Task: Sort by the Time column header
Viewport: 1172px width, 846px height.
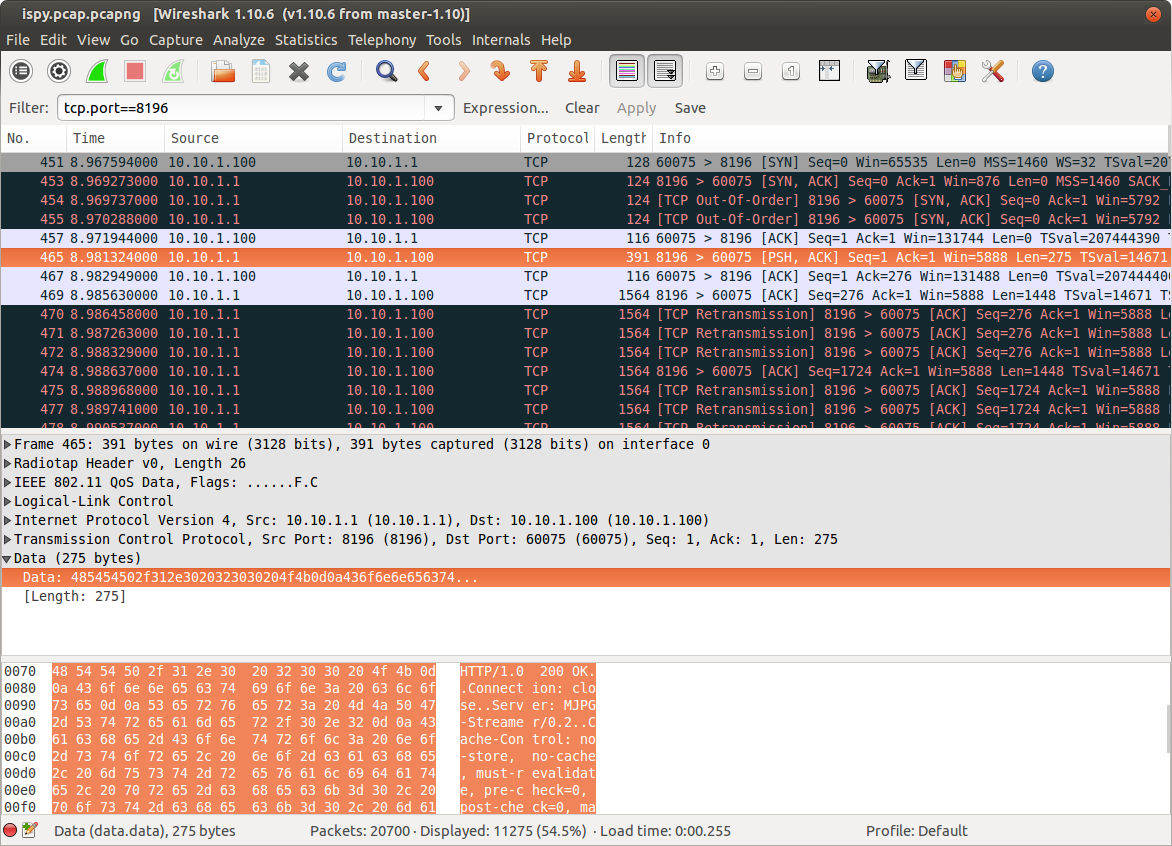Action: [115, 138]
